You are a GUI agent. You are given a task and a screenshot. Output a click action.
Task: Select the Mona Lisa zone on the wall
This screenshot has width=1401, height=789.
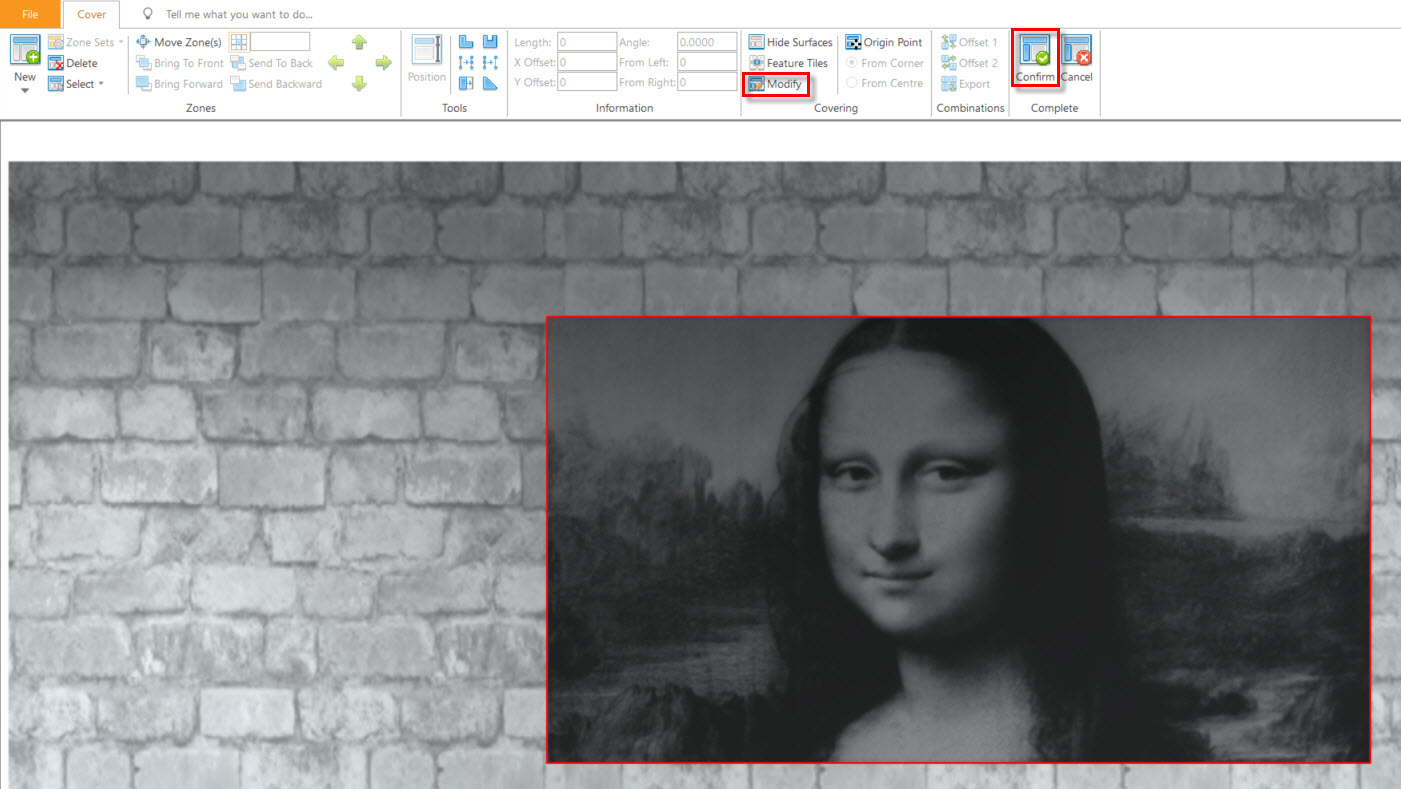(958, 540)
